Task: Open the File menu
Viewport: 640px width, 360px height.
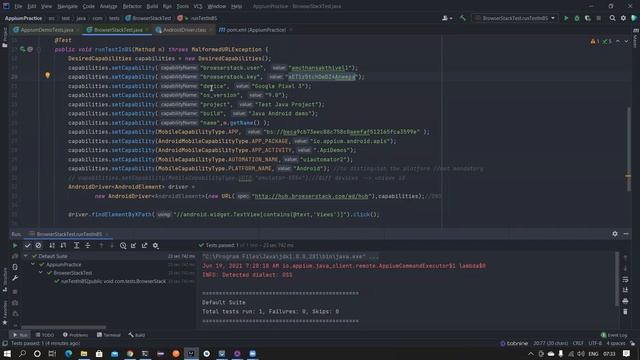Action: pos(18,6)
